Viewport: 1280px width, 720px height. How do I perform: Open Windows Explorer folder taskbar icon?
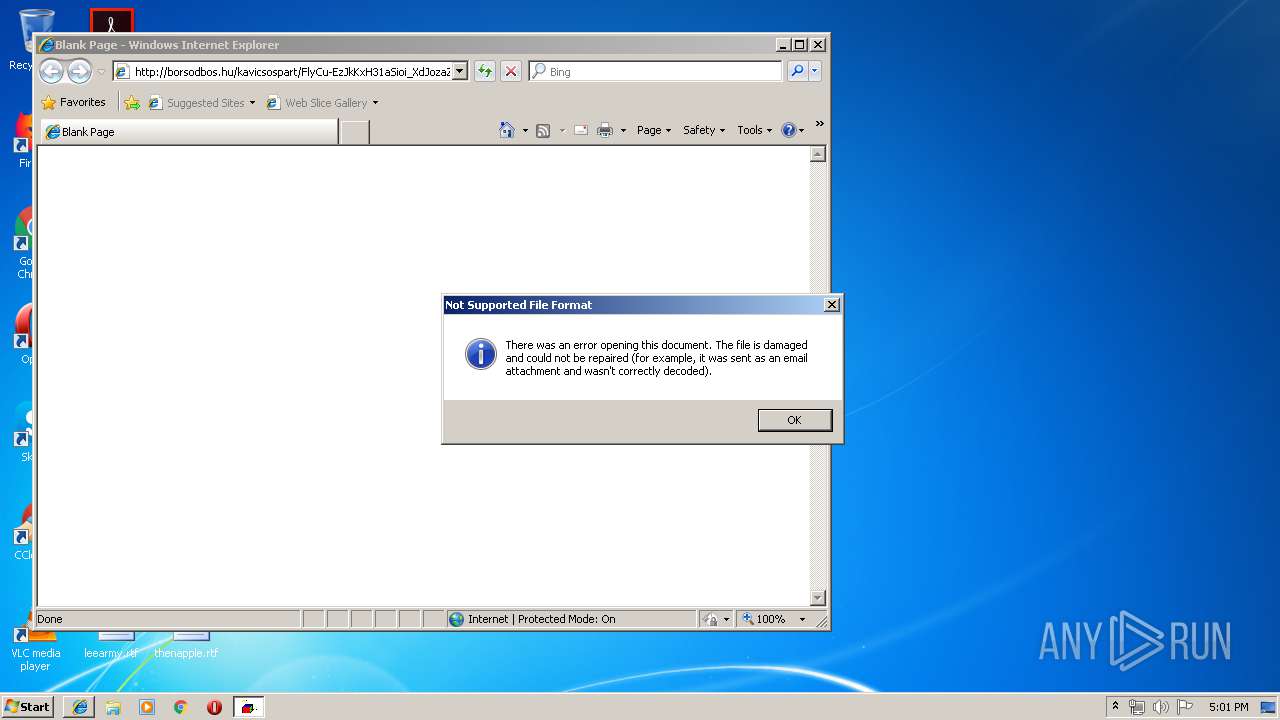[113, 707]
